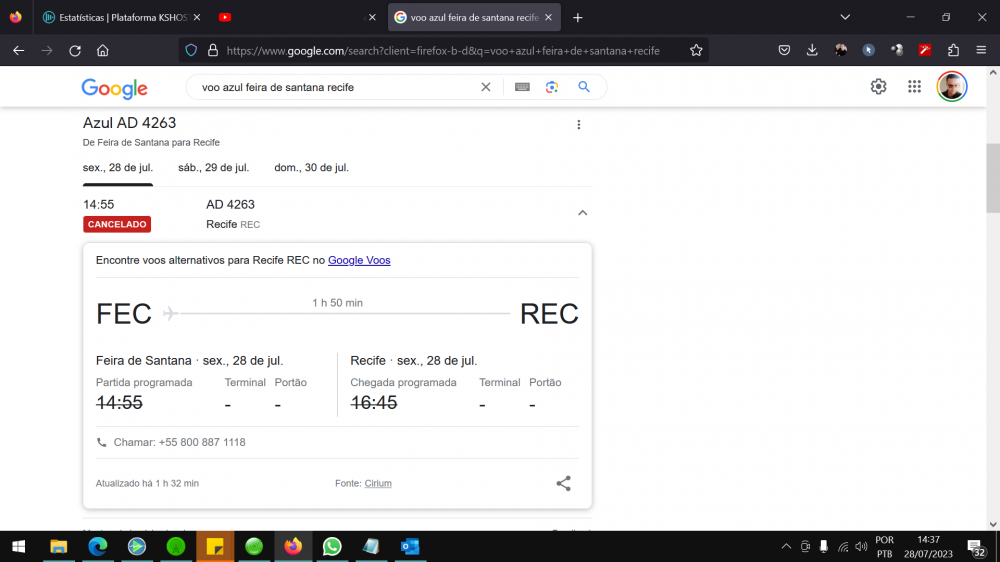Open the extensions puzzle icon
1000x562 pixels.
pyautogui.click(x=953, y=50)
